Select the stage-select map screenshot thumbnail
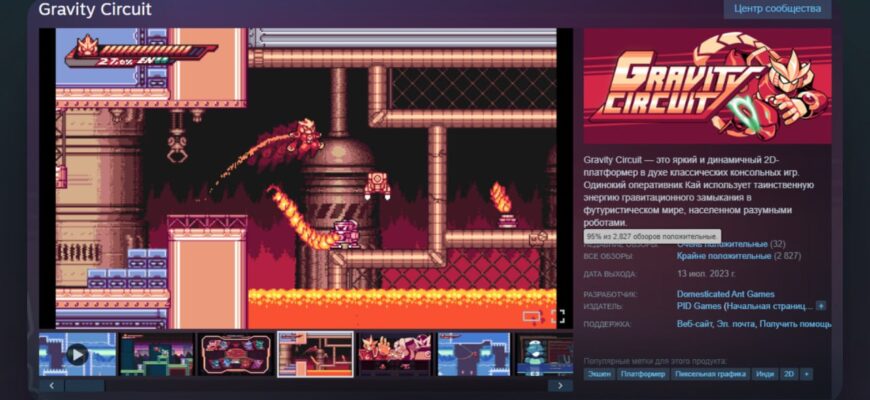The width and height of the screenshot is (870, 400). click(236, 354)
